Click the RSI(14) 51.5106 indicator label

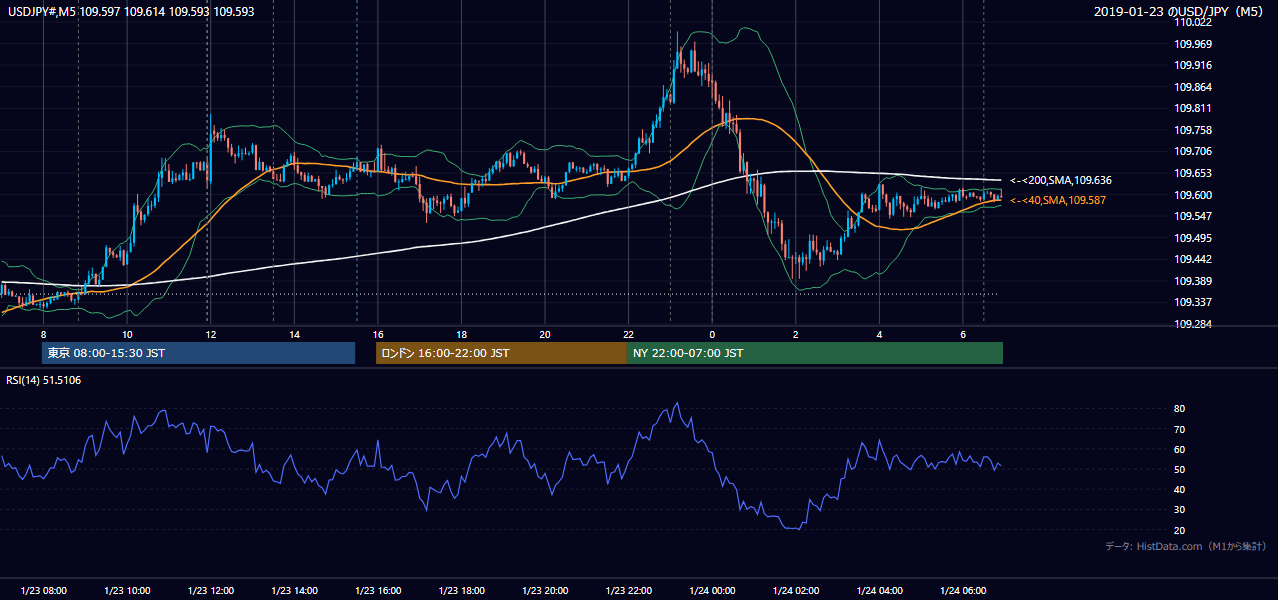(44, 380)
